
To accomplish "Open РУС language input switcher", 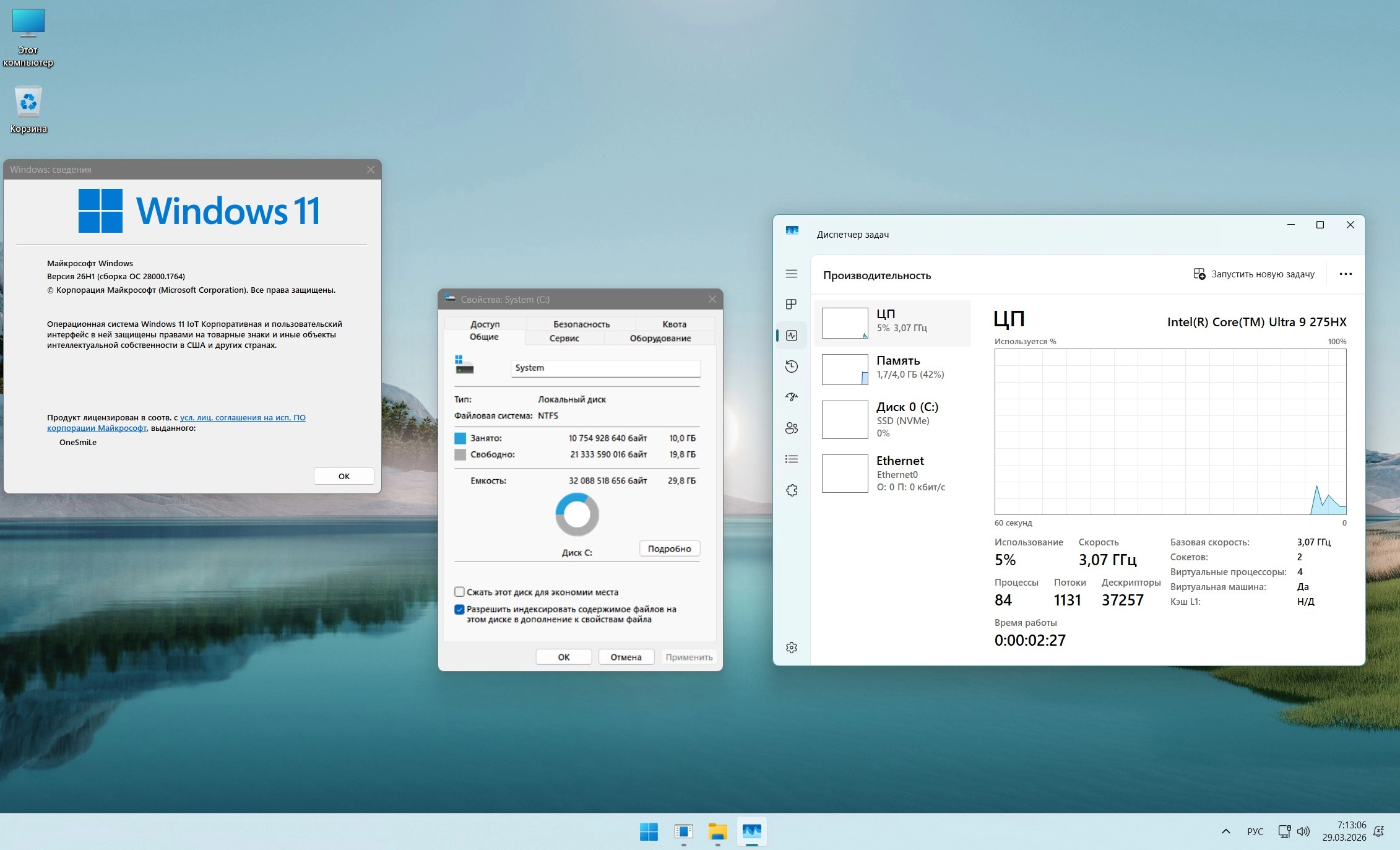I will pos(1255,831).
